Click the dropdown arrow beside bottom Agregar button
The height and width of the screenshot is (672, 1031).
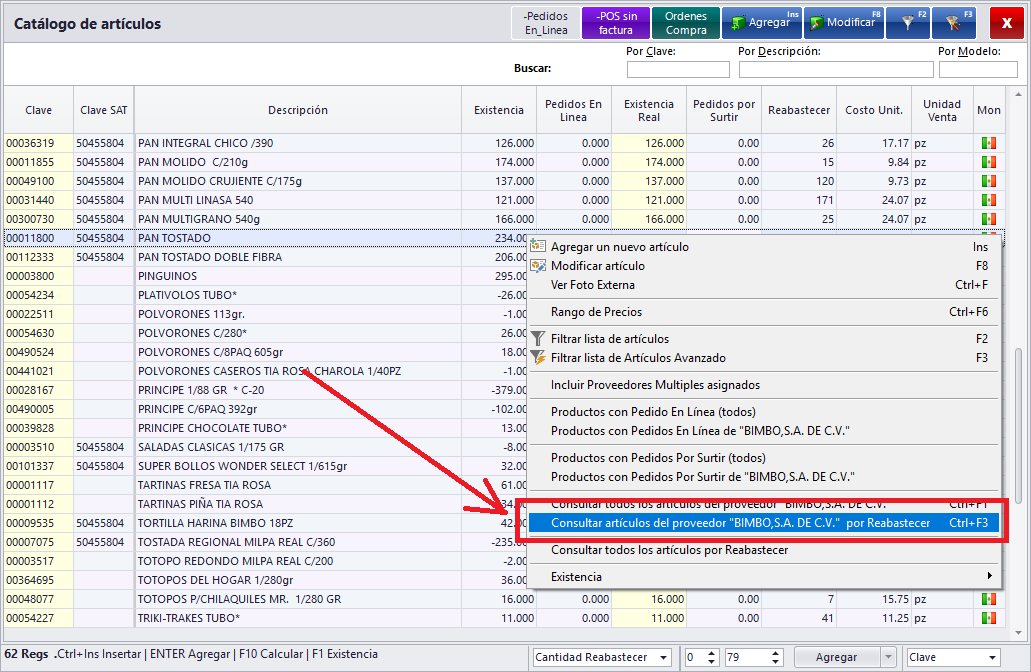tap(888, 657)
